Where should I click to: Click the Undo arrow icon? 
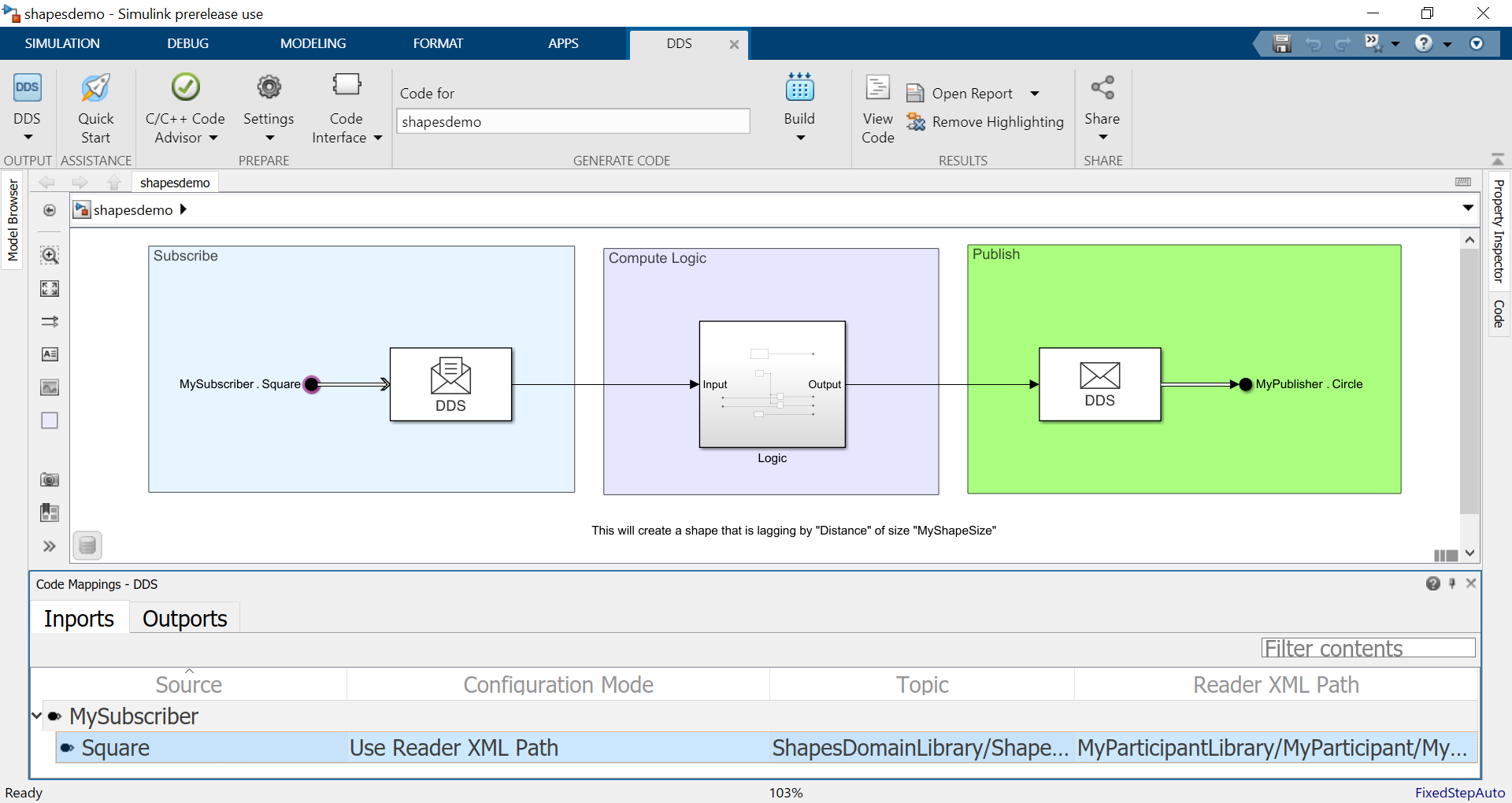click(1313, 44)
